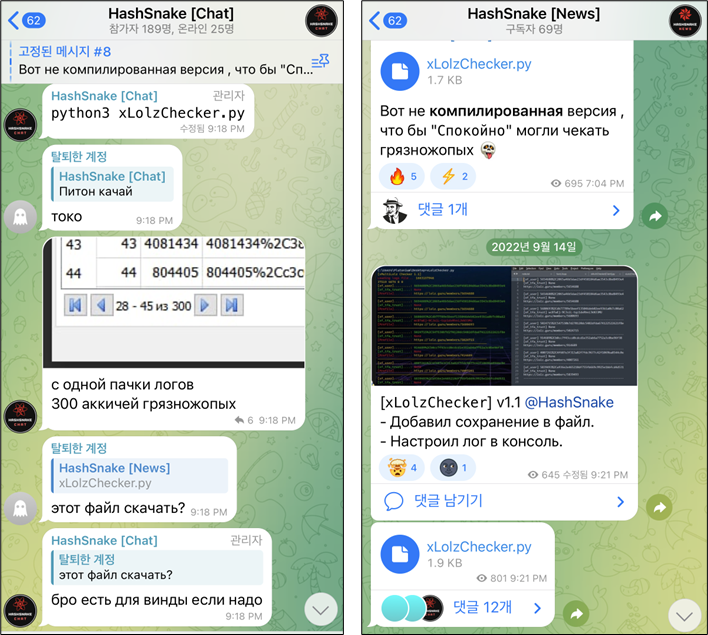Jump to bottom in HashSnake [News]

685,616
